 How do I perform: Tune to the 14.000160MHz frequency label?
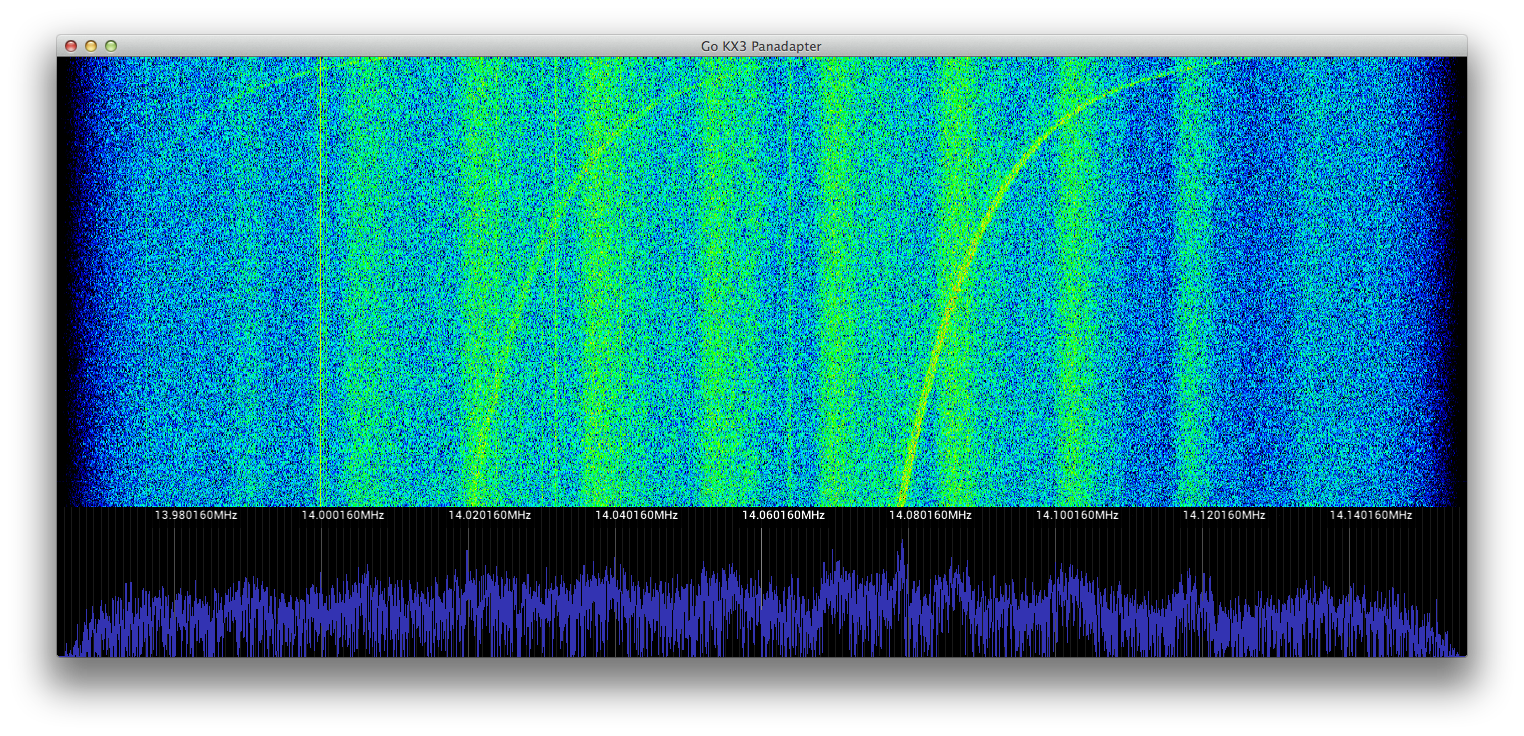coord(342,515)
